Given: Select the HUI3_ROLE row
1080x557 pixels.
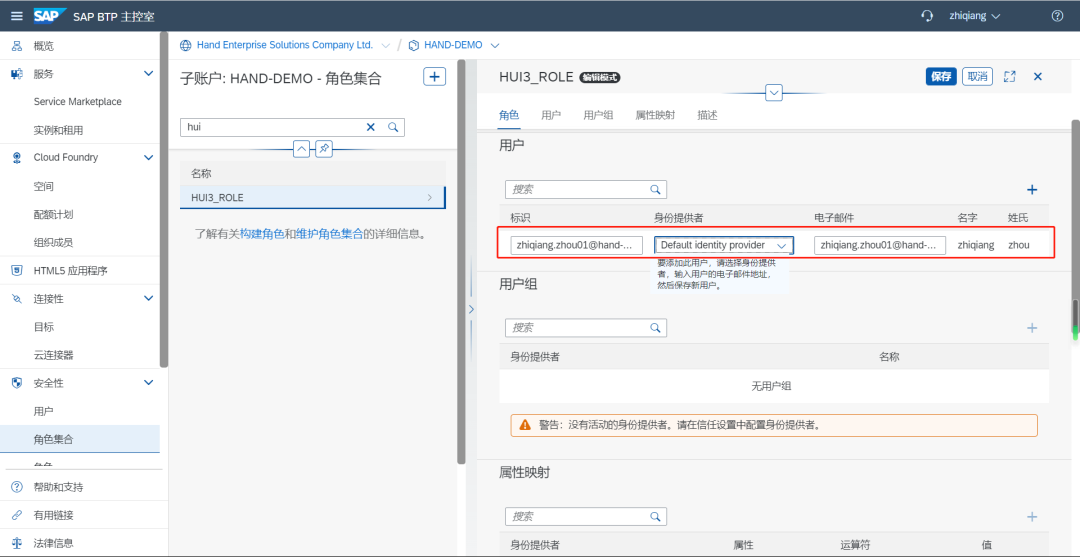Looking at the screenshot, I should point(313,198).
